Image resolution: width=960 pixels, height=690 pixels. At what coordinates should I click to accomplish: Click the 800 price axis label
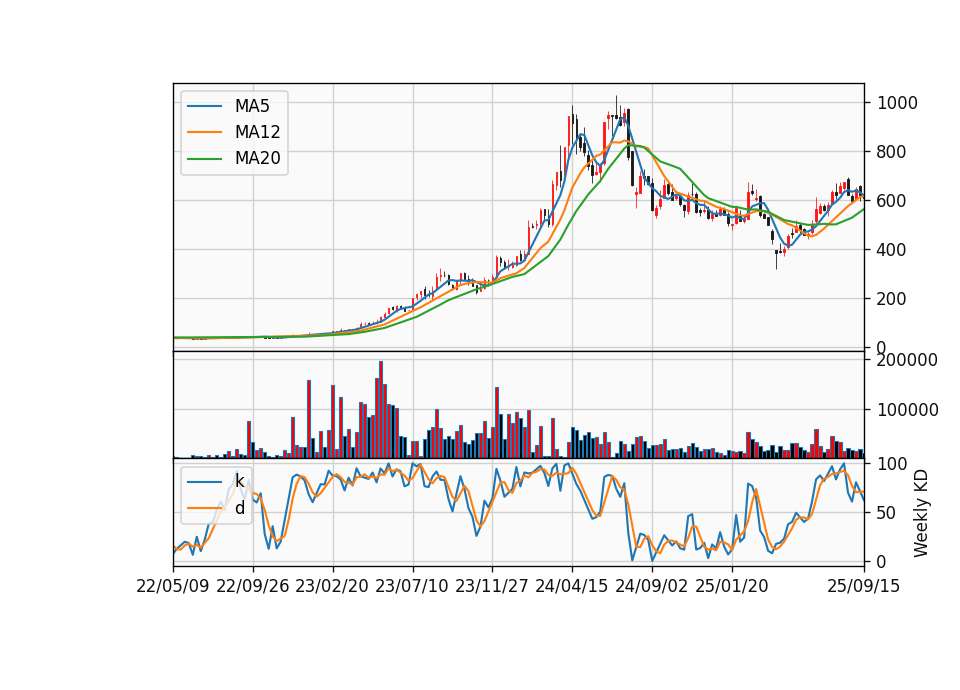point(892,152)
